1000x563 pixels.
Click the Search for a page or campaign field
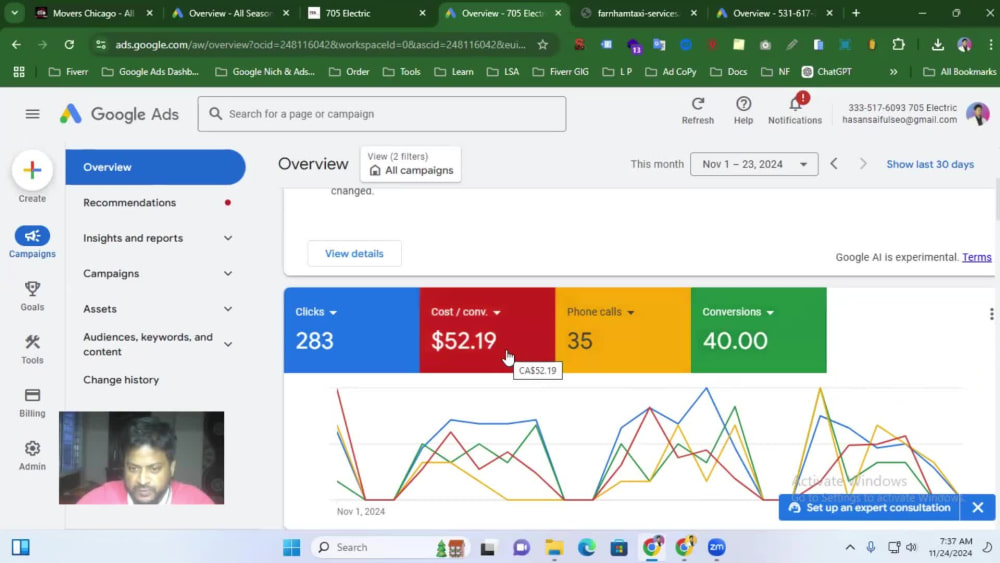click(x=381, y=114)
